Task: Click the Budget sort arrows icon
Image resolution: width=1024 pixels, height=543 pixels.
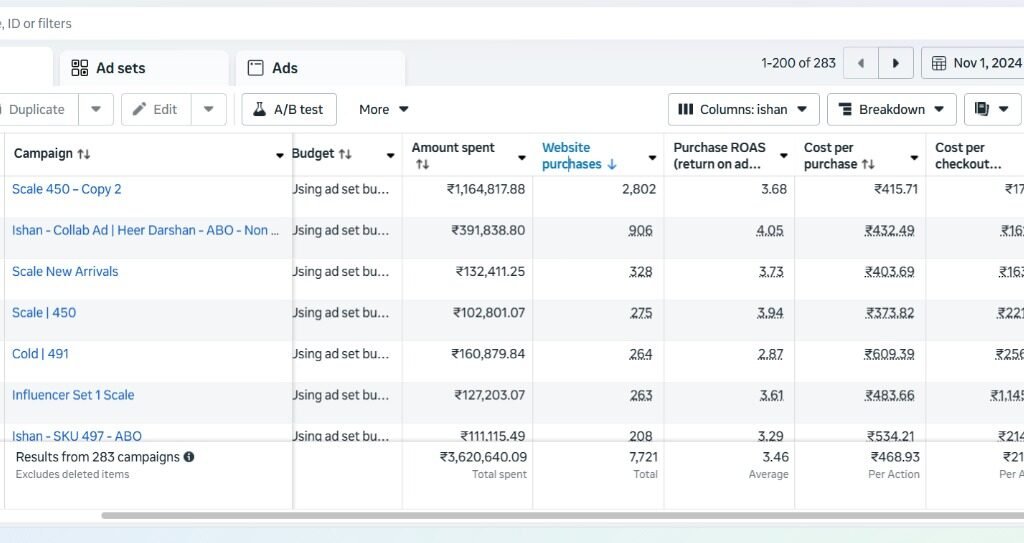Action: tap(345, 154)
